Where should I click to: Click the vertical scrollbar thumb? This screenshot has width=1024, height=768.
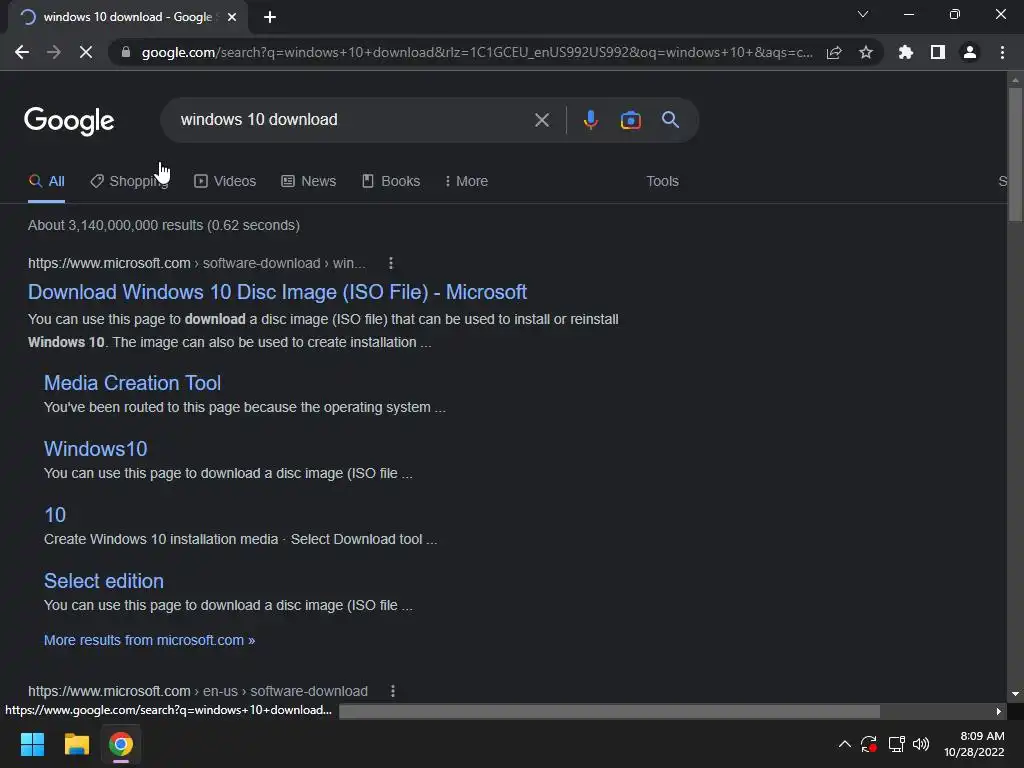[1015, 154]
